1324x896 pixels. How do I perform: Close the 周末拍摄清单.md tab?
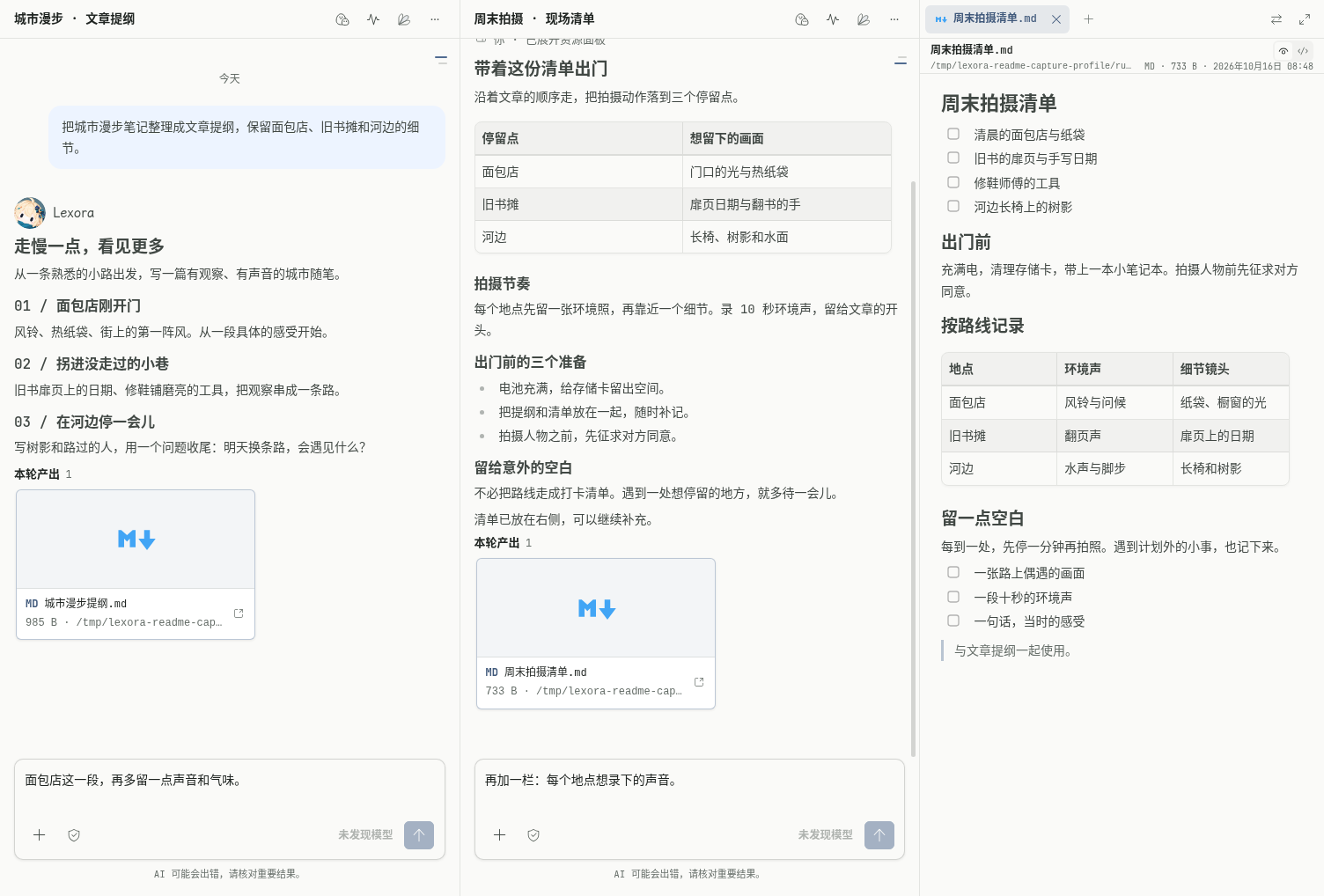pyautogui.click(x=1056, y=19)
